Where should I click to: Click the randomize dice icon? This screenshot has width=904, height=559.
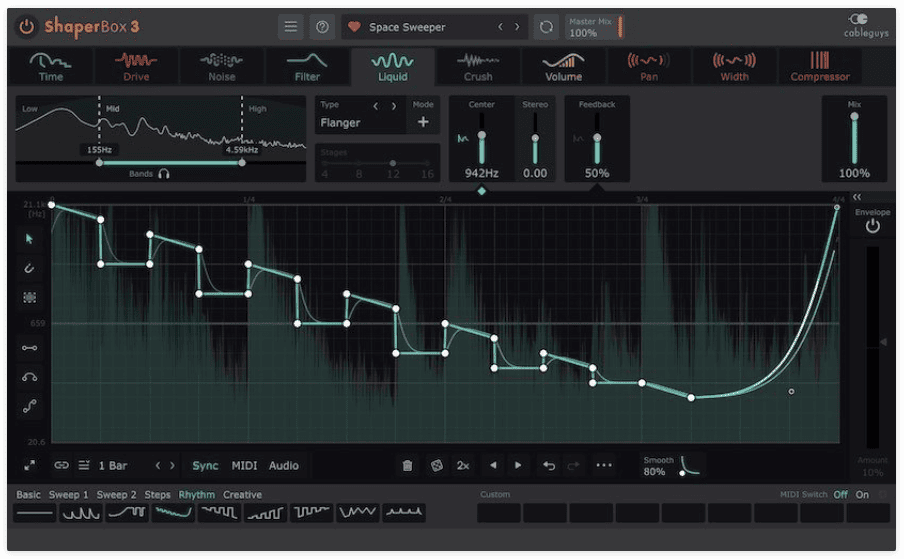click(436, 466)
